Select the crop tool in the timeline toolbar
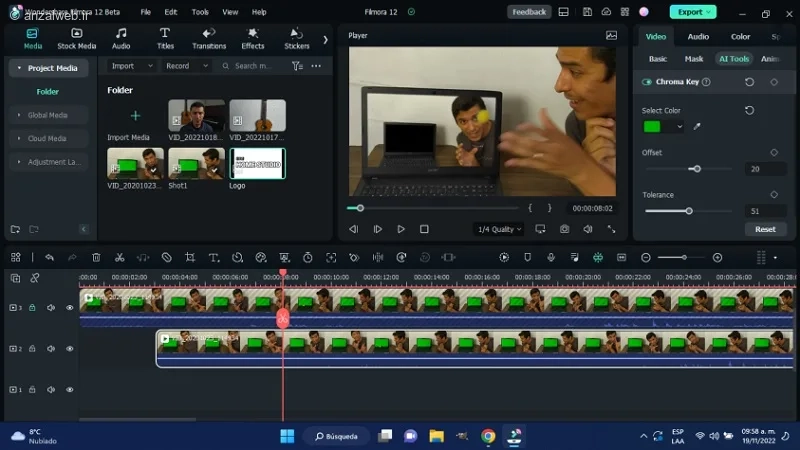This screenshot has width=800, height=450. point(190,258)
